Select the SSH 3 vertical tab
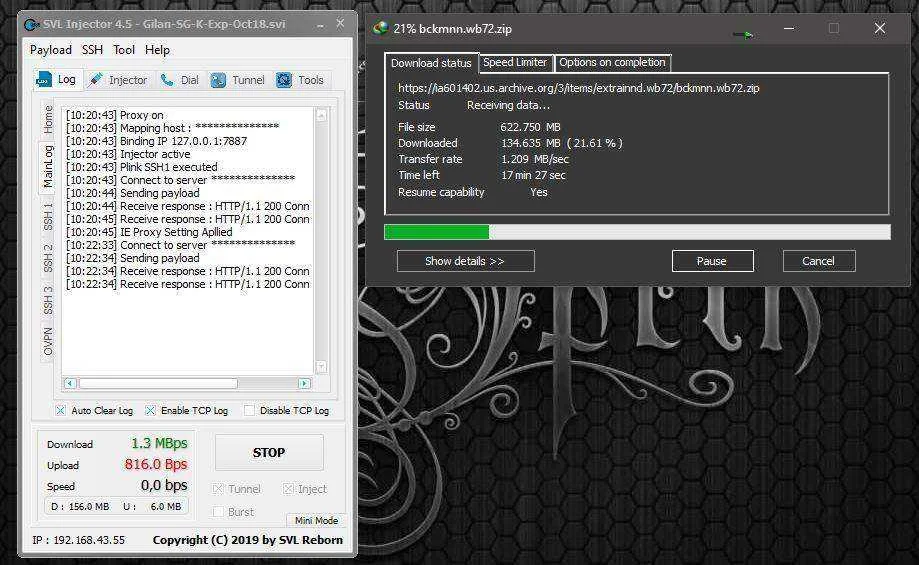Screen dimensions: 919x565 [x=47, y=299]
